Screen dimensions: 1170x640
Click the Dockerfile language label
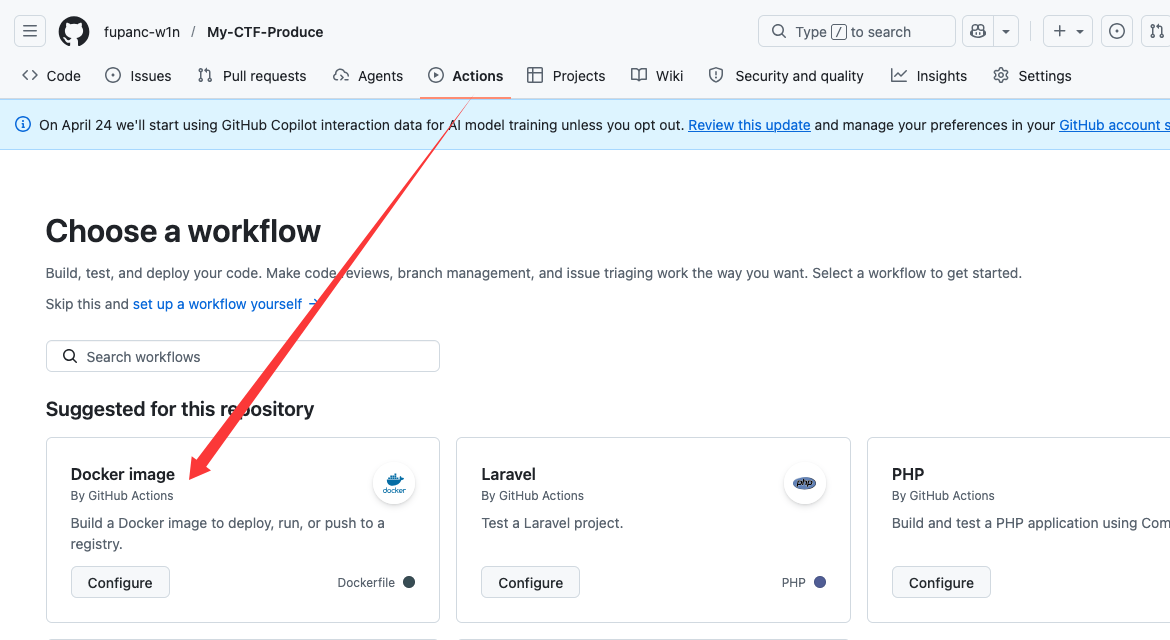pos(366,583)
